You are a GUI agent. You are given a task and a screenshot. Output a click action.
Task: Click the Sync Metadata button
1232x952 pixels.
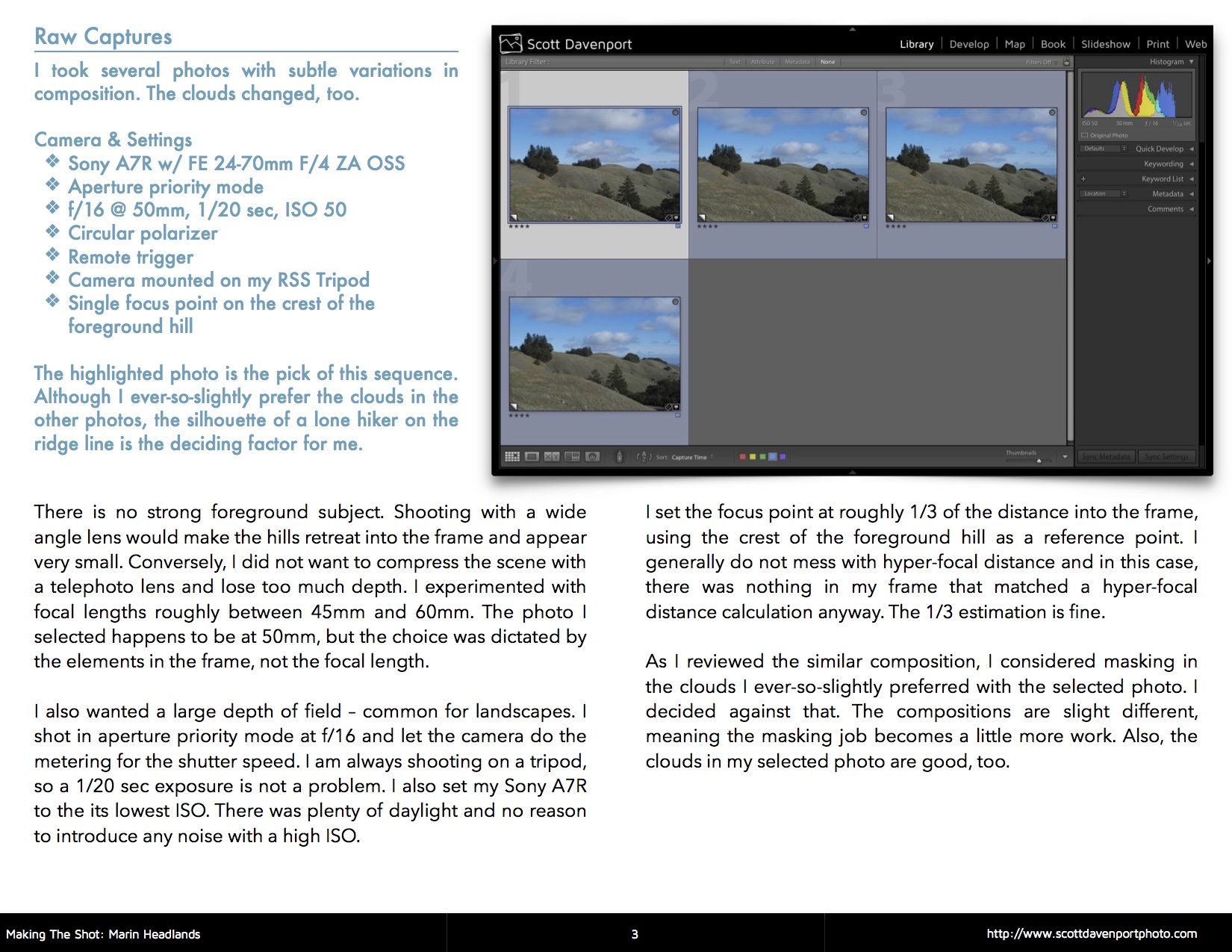[x=1106, y=457]
